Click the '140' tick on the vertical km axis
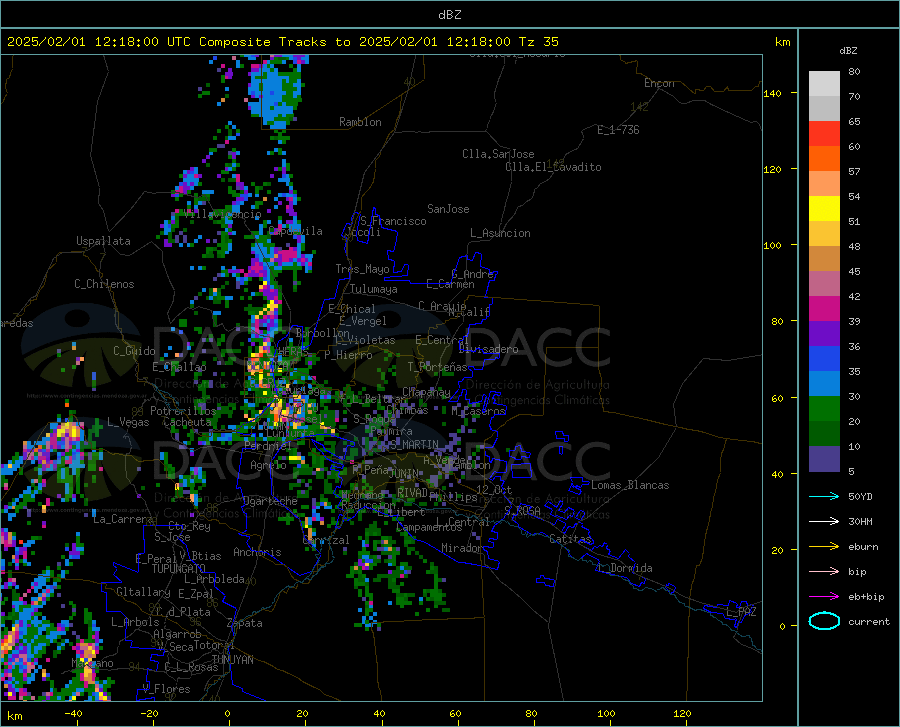This screenshot has height=727, width=900. pos(772,93)
